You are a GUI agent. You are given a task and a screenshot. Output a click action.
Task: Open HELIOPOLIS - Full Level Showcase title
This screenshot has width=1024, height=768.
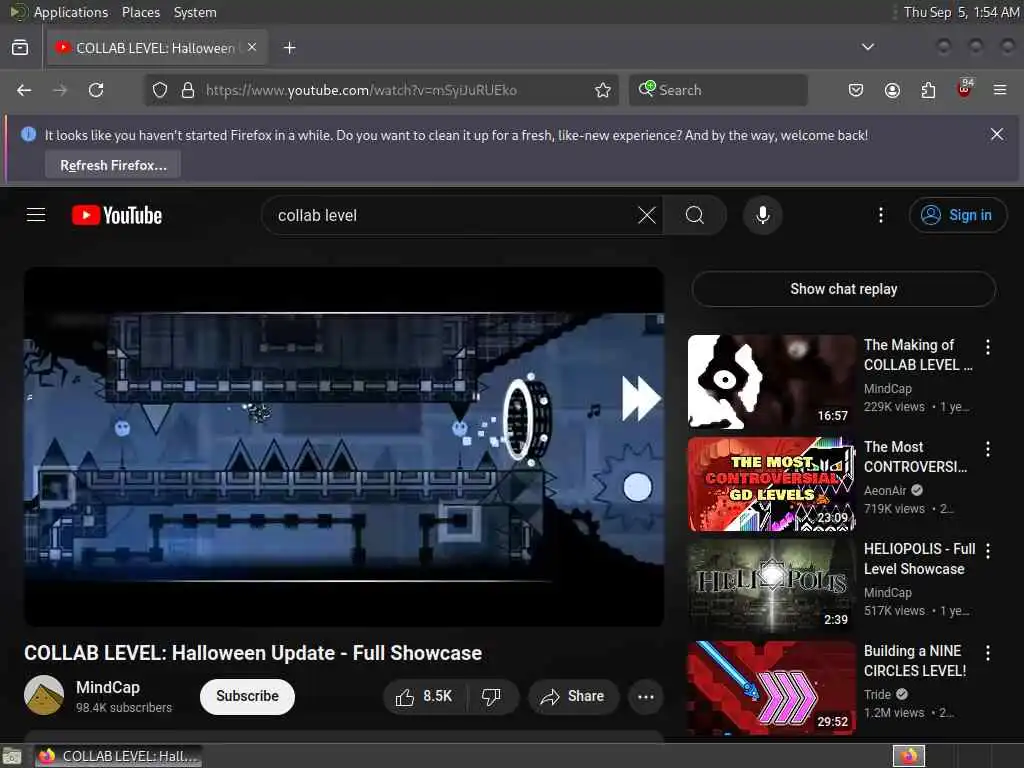pyautogui.click(x=920, y=559)
